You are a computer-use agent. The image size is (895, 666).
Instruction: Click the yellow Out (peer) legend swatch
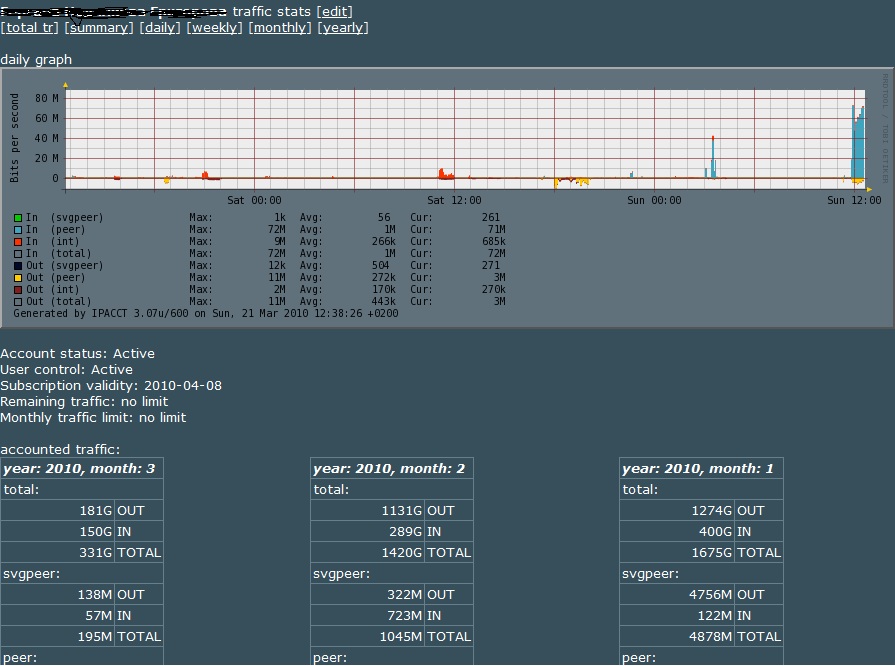click(18, 277)
